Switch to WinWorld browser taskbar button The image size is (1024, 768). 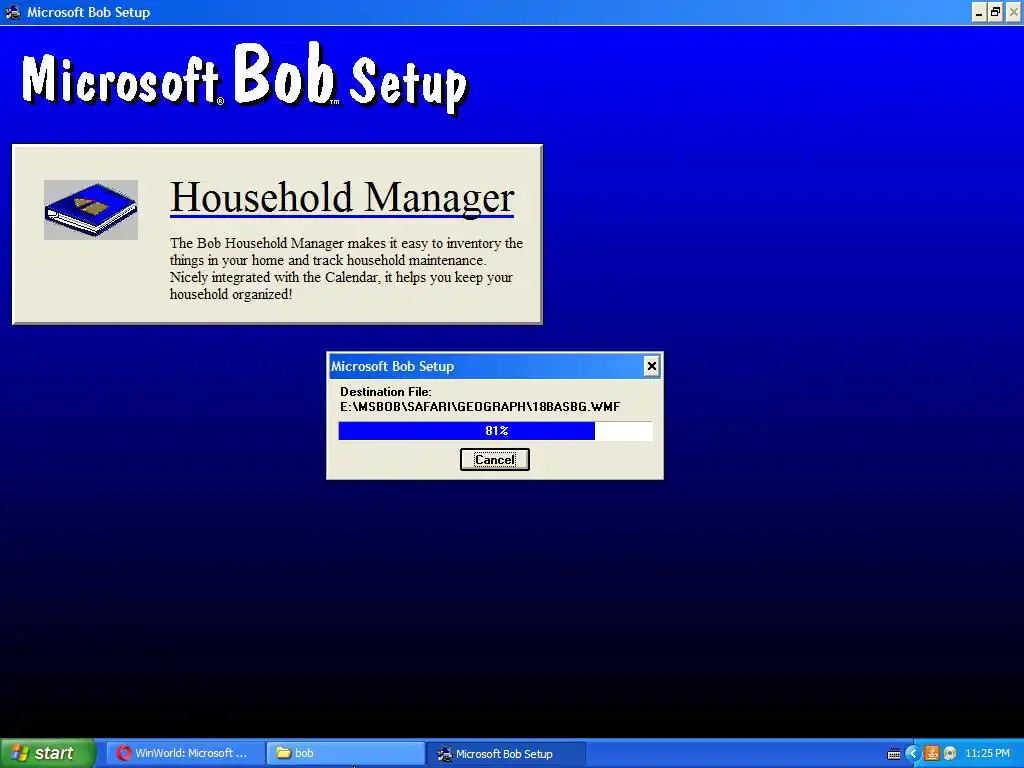[185, 753]
